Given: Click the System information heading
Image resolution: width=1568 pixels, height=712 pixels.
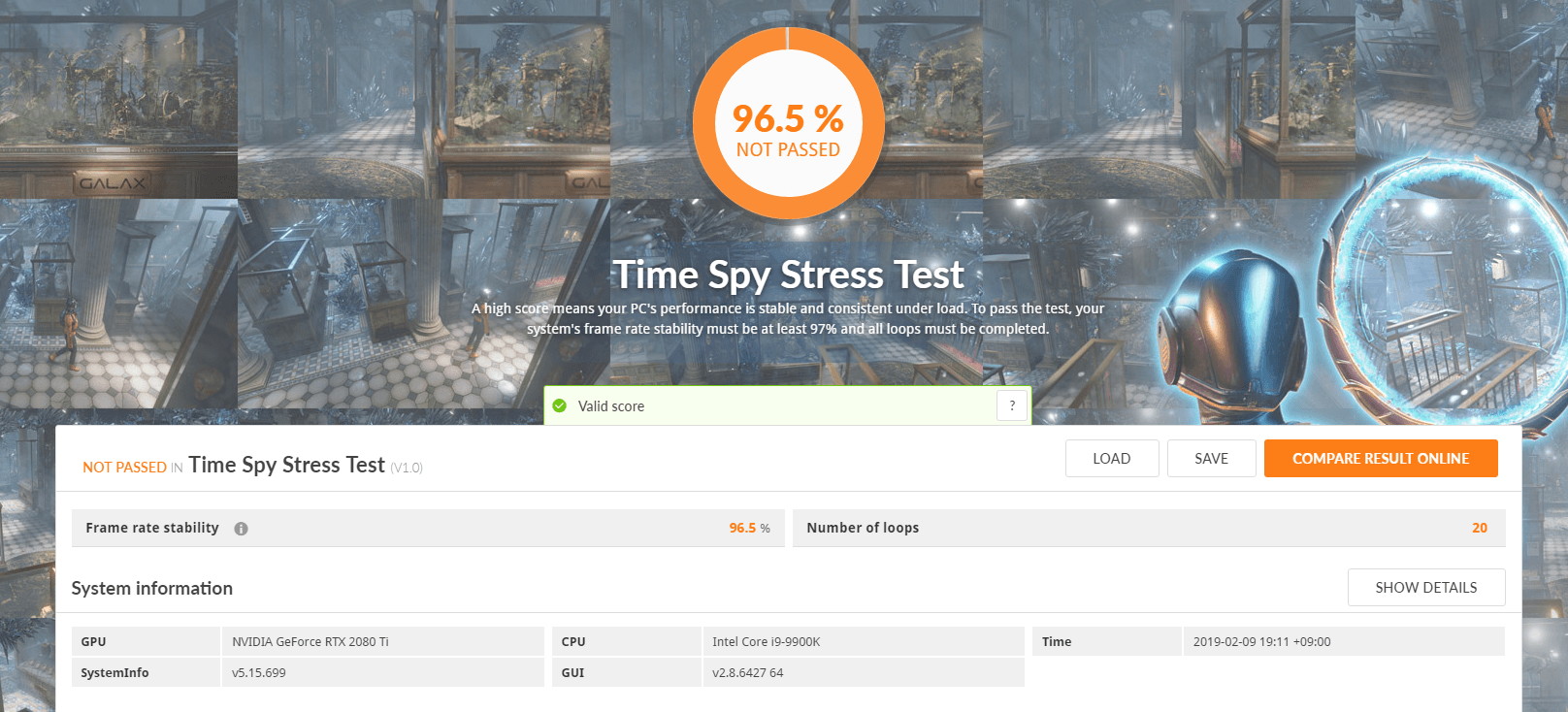Looking at the screenshot, I should (152, 588).
